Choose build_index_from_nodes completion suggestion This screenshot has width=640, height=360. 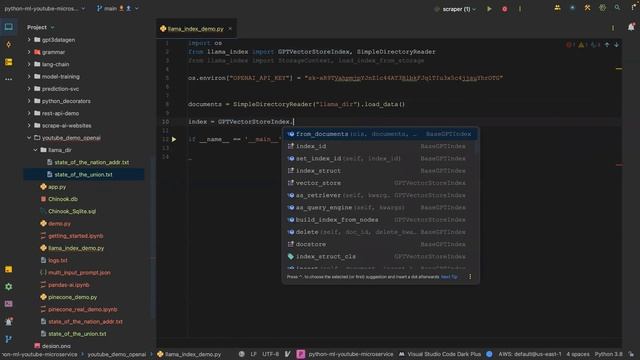380,220
